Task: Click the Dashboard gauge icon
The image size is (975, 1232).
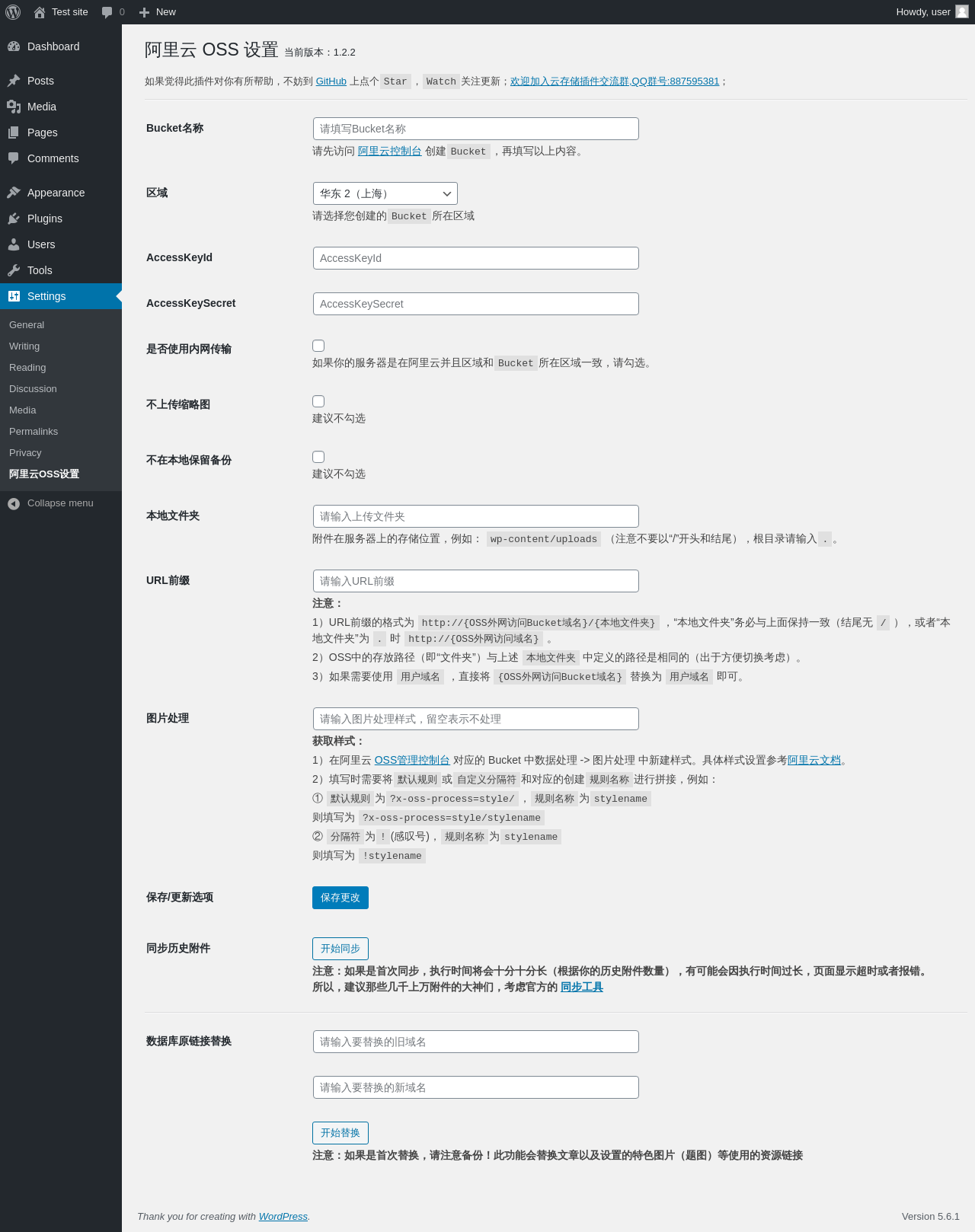Action: (x=14, y=46)
